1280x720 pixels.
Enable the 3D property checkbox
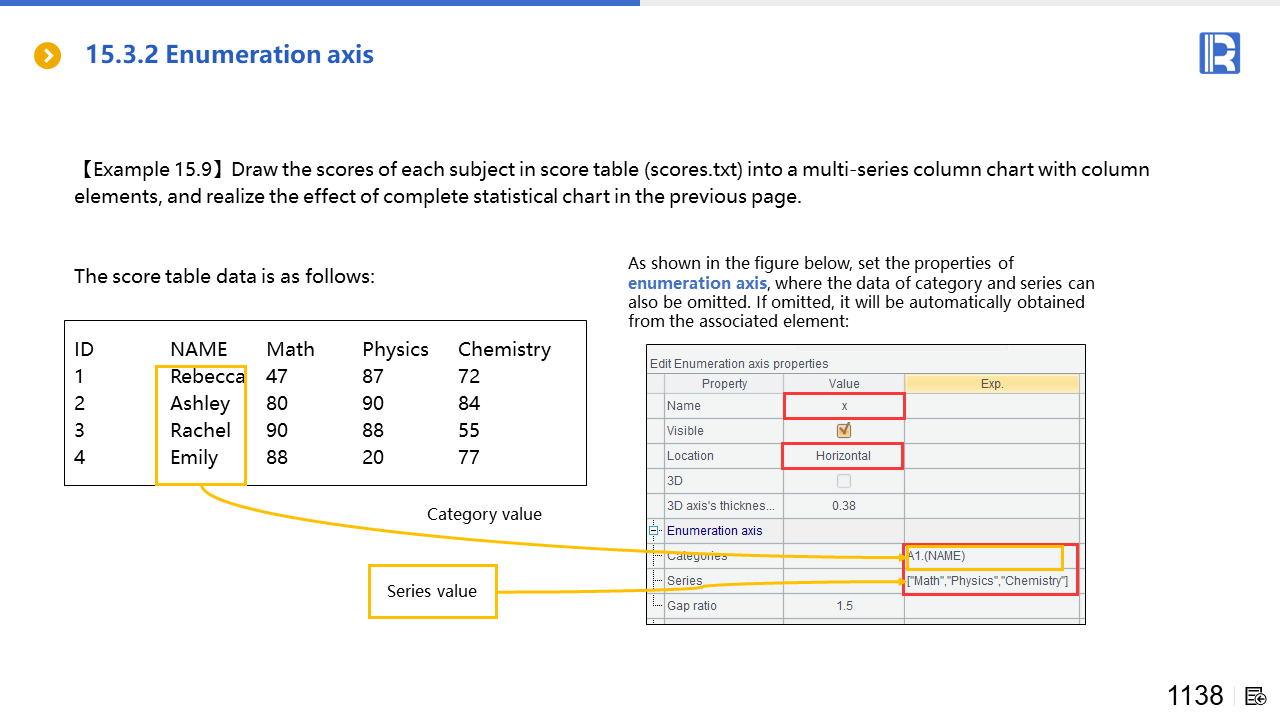[844, 481]
